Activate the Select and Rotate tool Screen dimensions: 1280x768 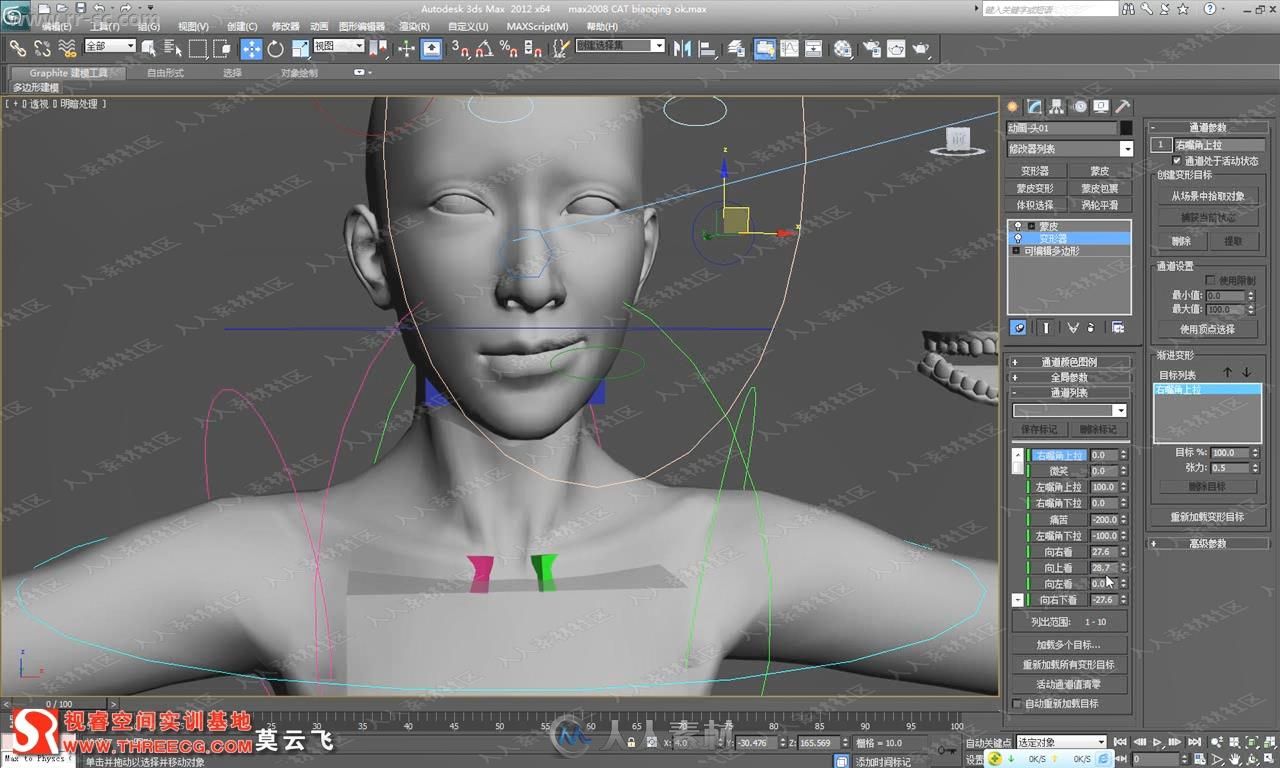coord(275,47)
